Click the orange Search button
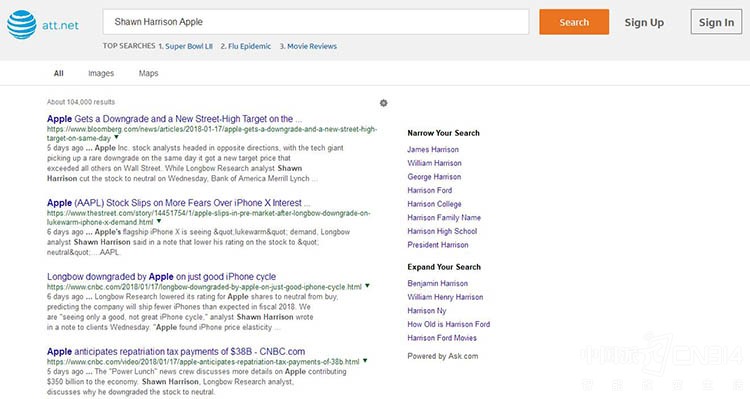The height and width of the screenshot is (399, 750). coord(574,22)
